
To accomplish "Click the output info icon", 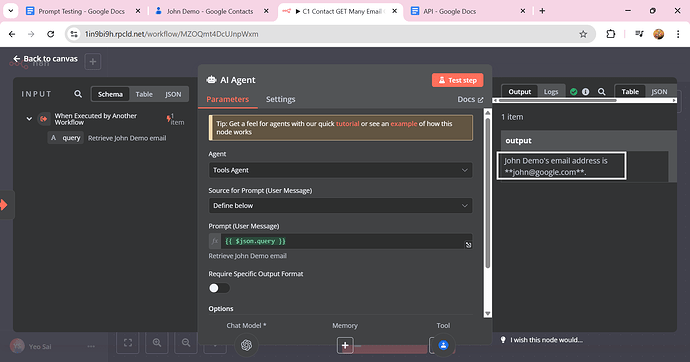I will pos(585,91).
